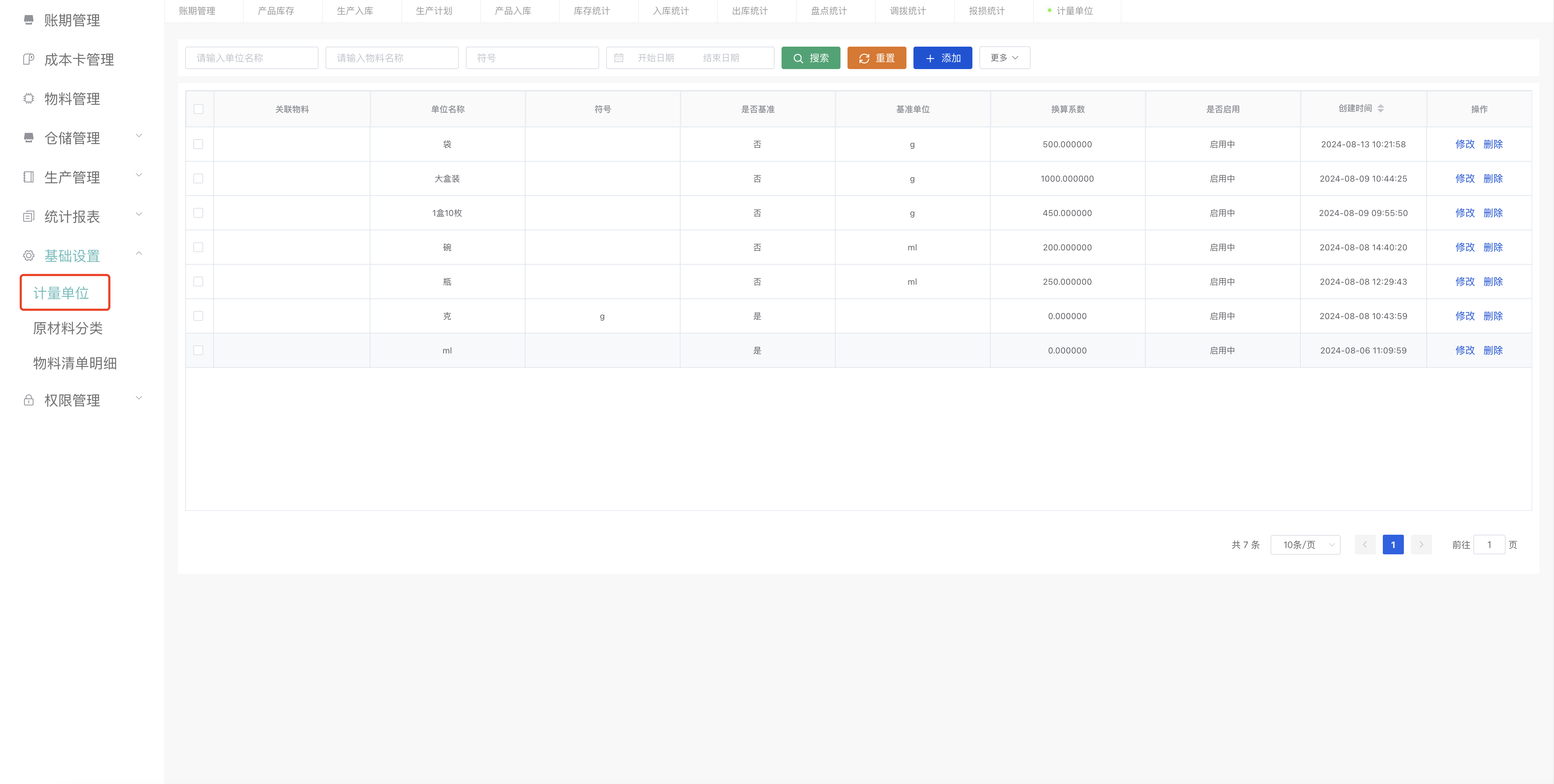Sort table by 创建时间 arrows
The height and width of the screenshot is (784, 1554).
click(x=1380, y=109)
